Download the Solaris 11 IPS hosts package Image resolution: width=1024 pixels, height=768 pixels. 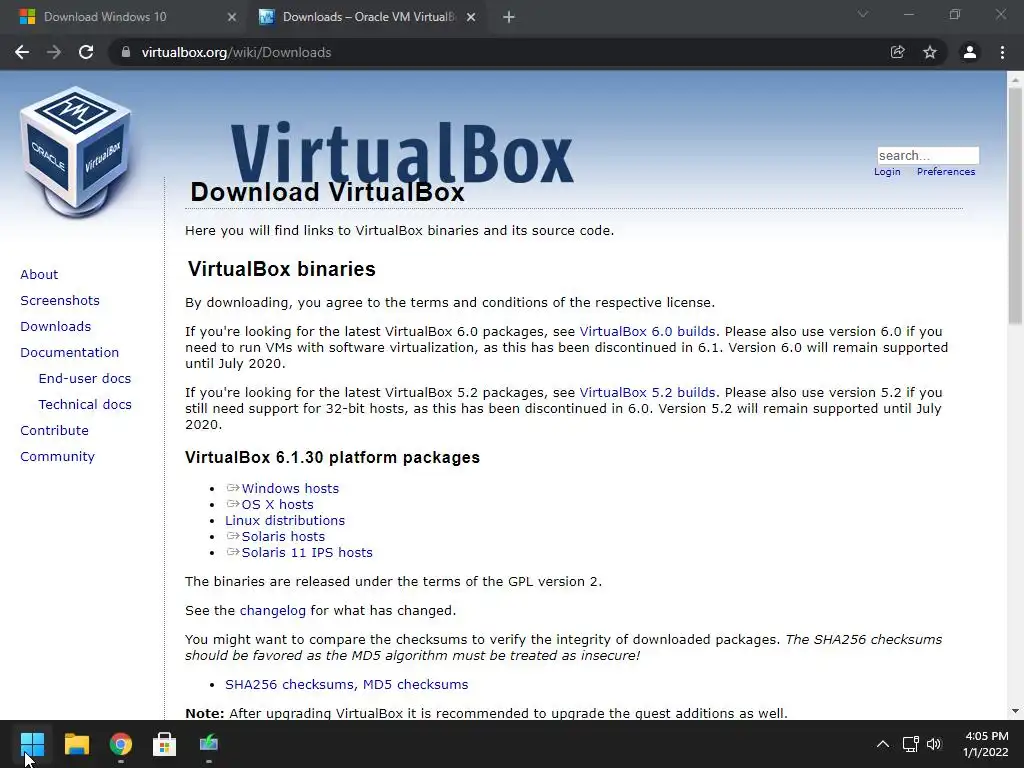(307, 552)
